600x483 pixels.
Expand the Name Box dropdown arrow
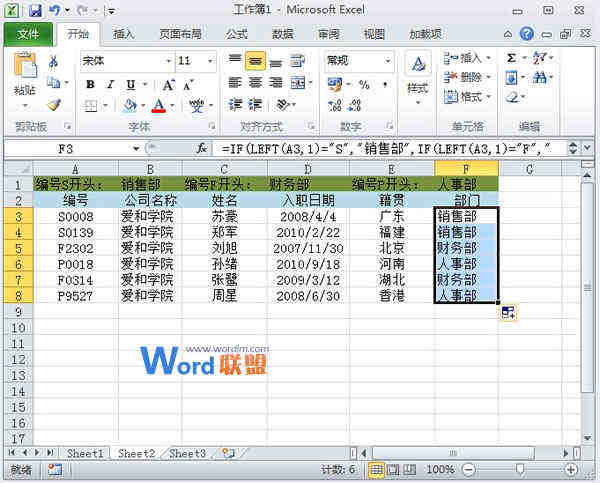[x=136, y=148]
